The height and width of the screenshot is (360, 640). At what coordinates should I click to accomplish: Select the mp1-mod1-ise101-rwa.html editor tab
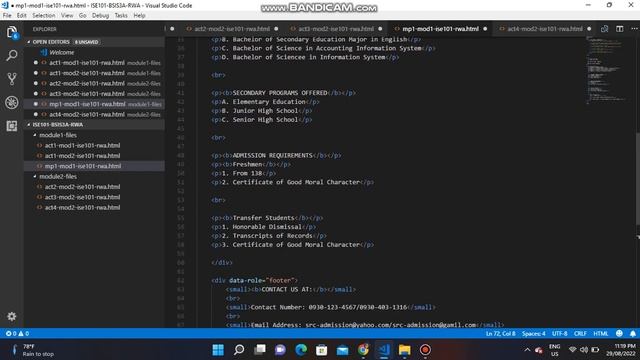440,29
